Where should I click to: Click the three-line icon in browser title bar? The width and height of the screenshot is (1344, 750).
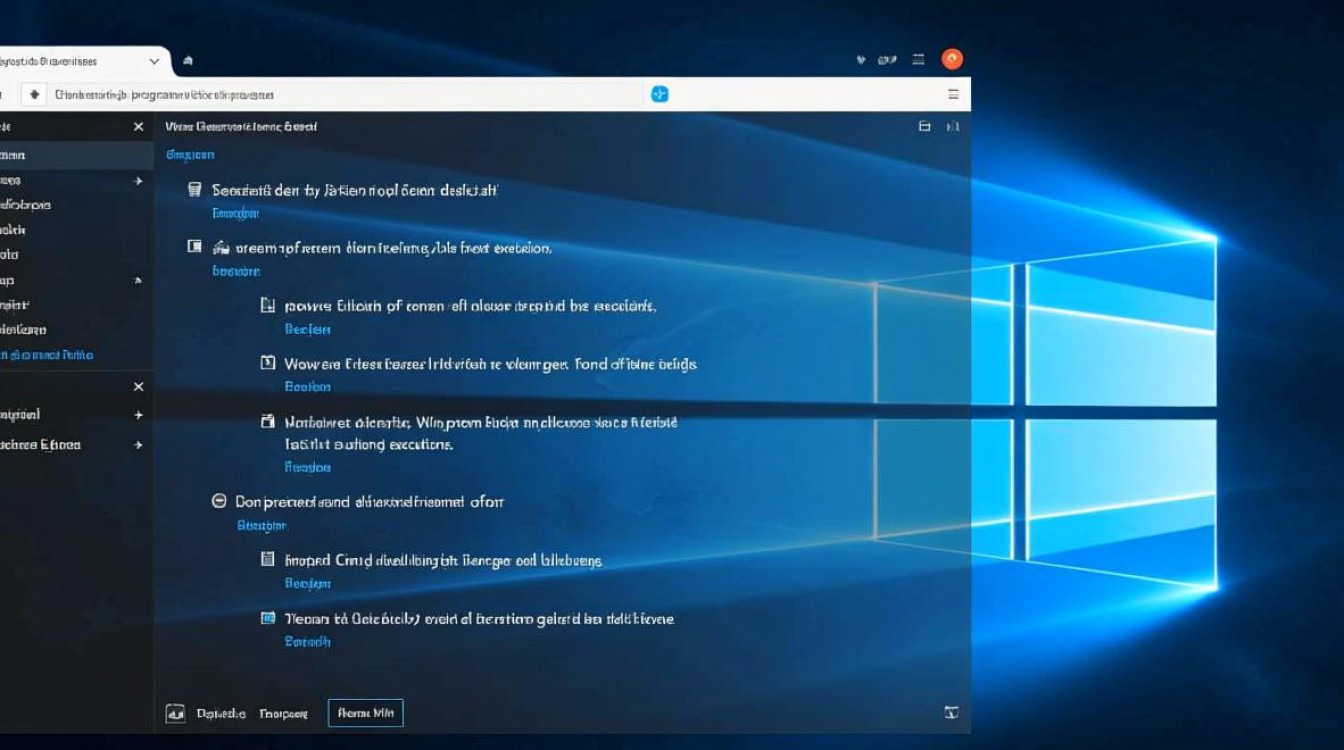(x=918, y=60)
